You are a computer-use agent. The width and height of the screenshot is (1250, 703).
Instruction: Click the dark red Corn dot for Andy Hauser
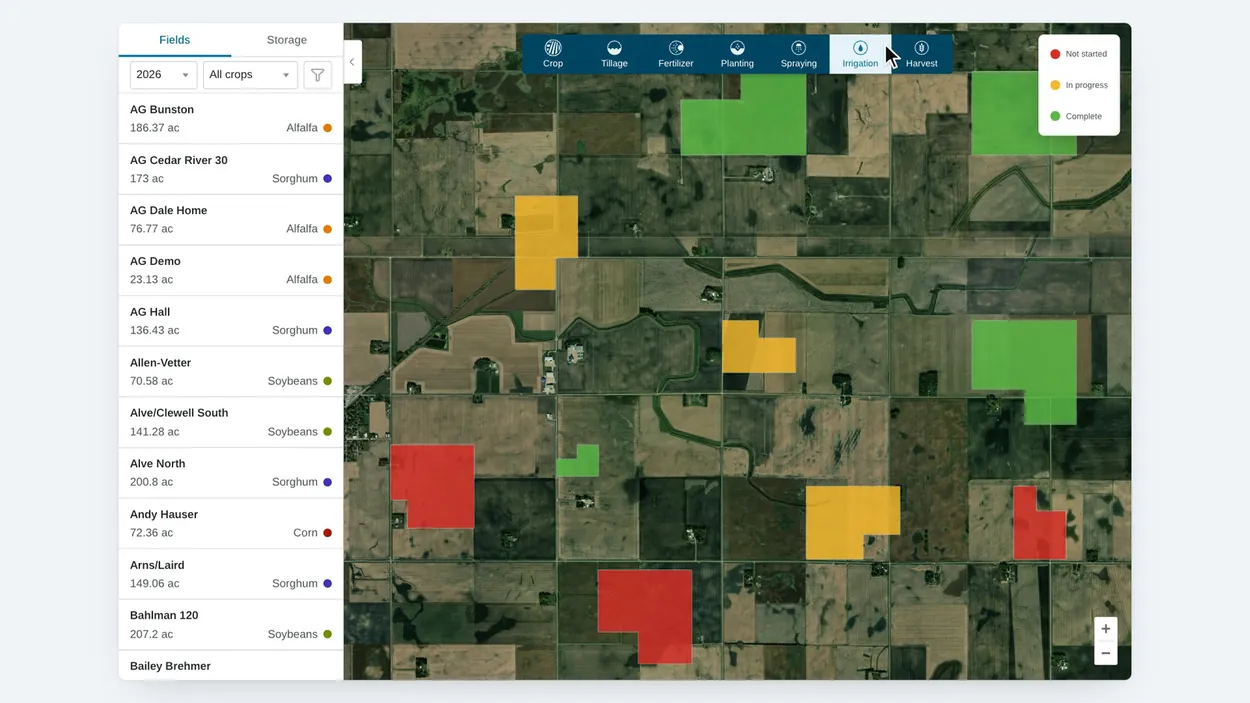click(x=327, y=533)
